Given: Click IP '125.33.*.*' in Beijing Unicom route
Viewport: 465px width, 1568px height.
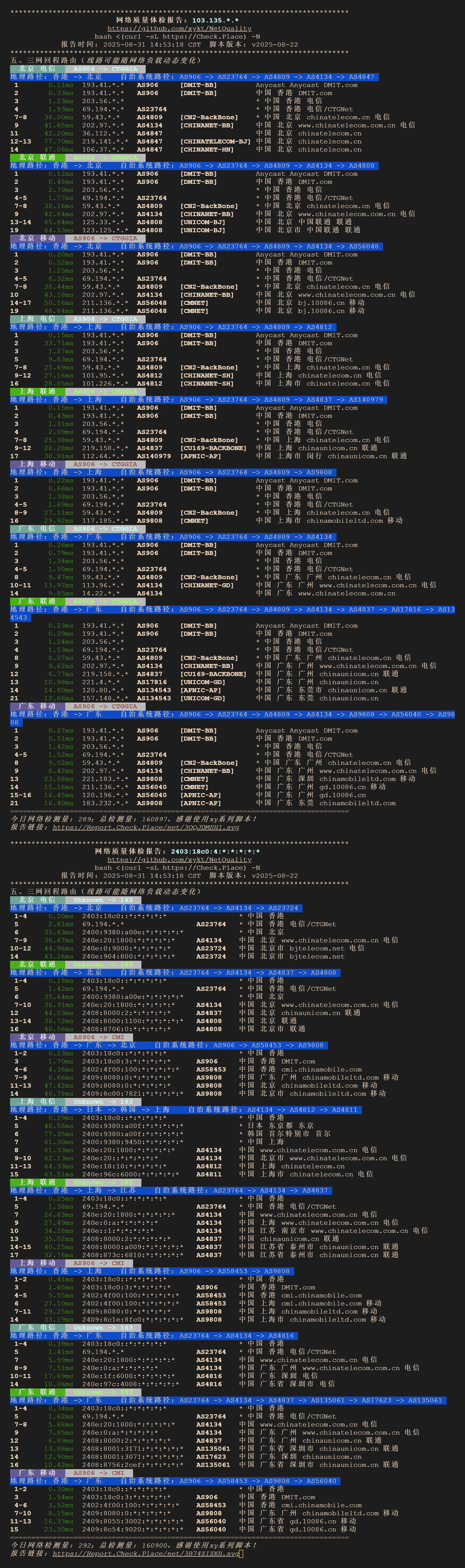Looking at the screenshot, I should (104, 222).
